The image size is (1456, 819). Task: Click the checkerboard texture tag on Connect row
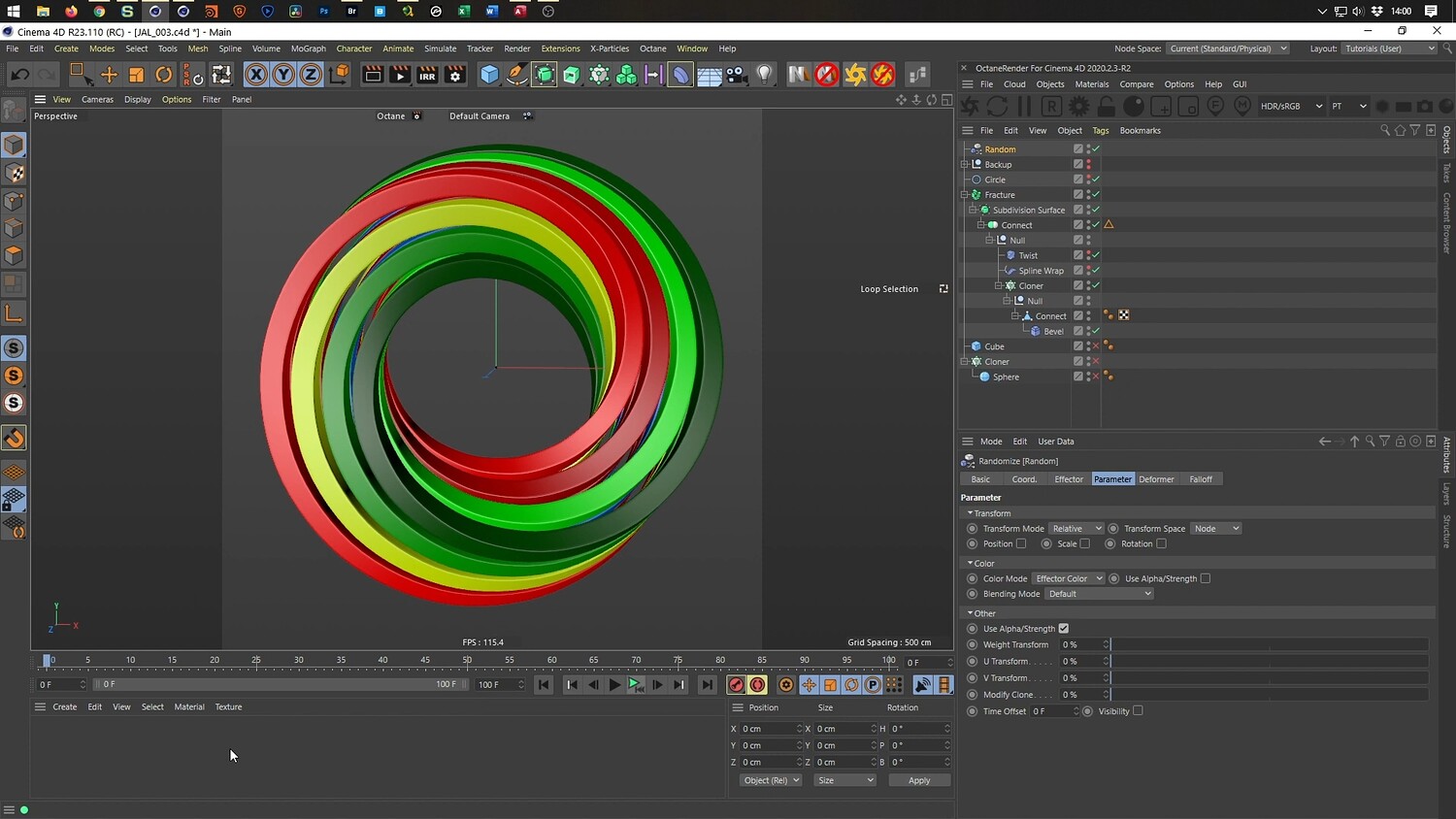click(x=1124, y=315)
